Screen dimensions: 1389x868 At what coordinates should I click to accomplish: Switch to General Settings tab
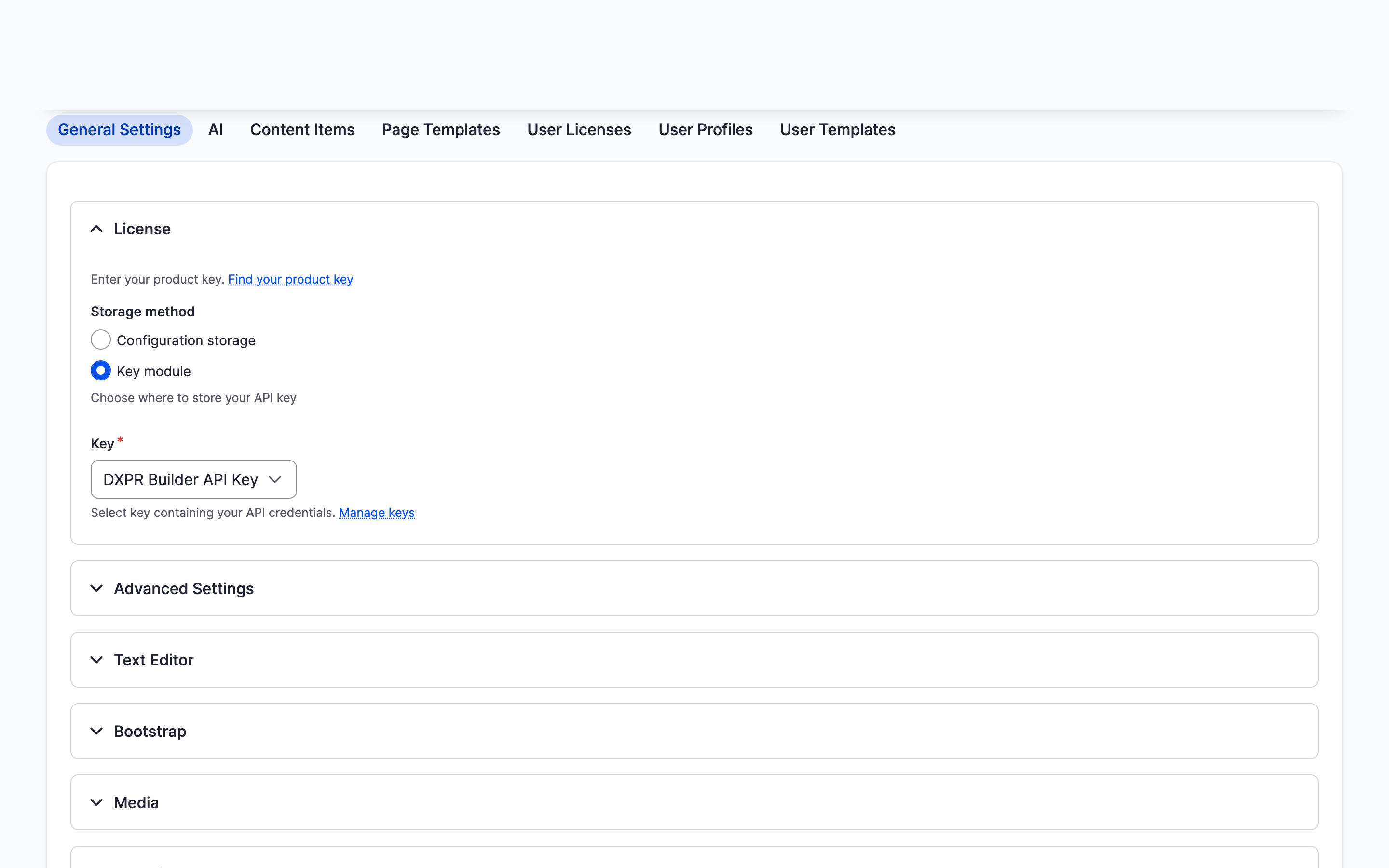[120, 130]
